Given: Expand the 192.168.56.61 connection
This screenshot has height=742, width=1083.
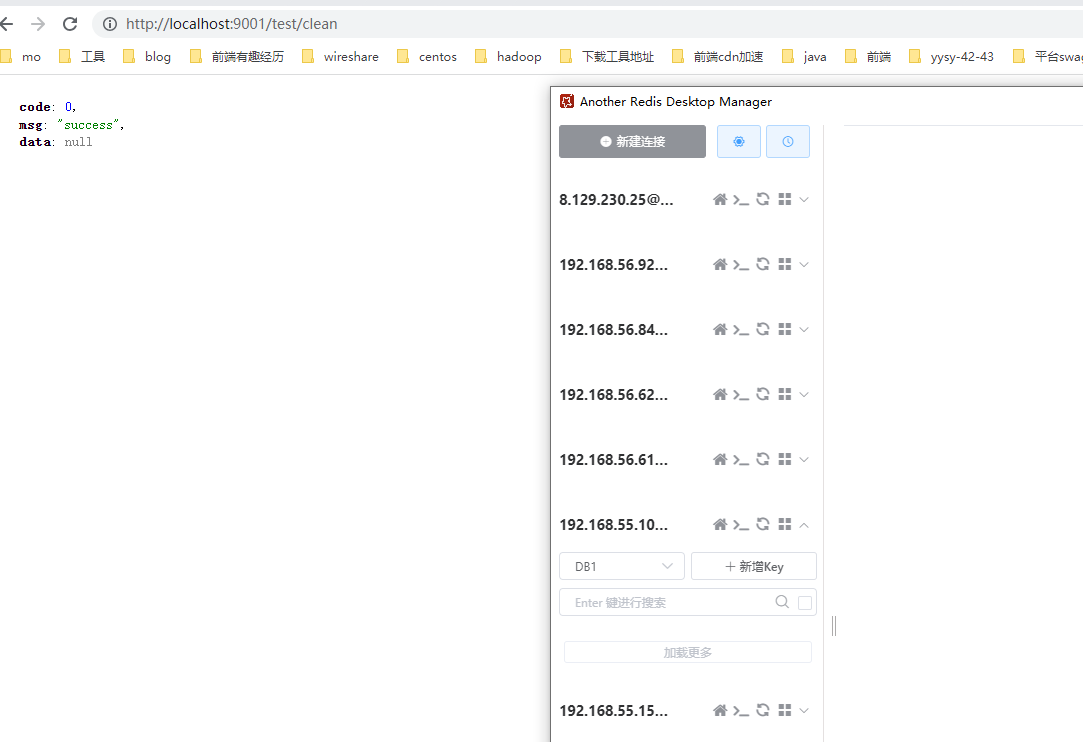Looking at the screenshot, I should pyautogui.click(x=804, y=459).
